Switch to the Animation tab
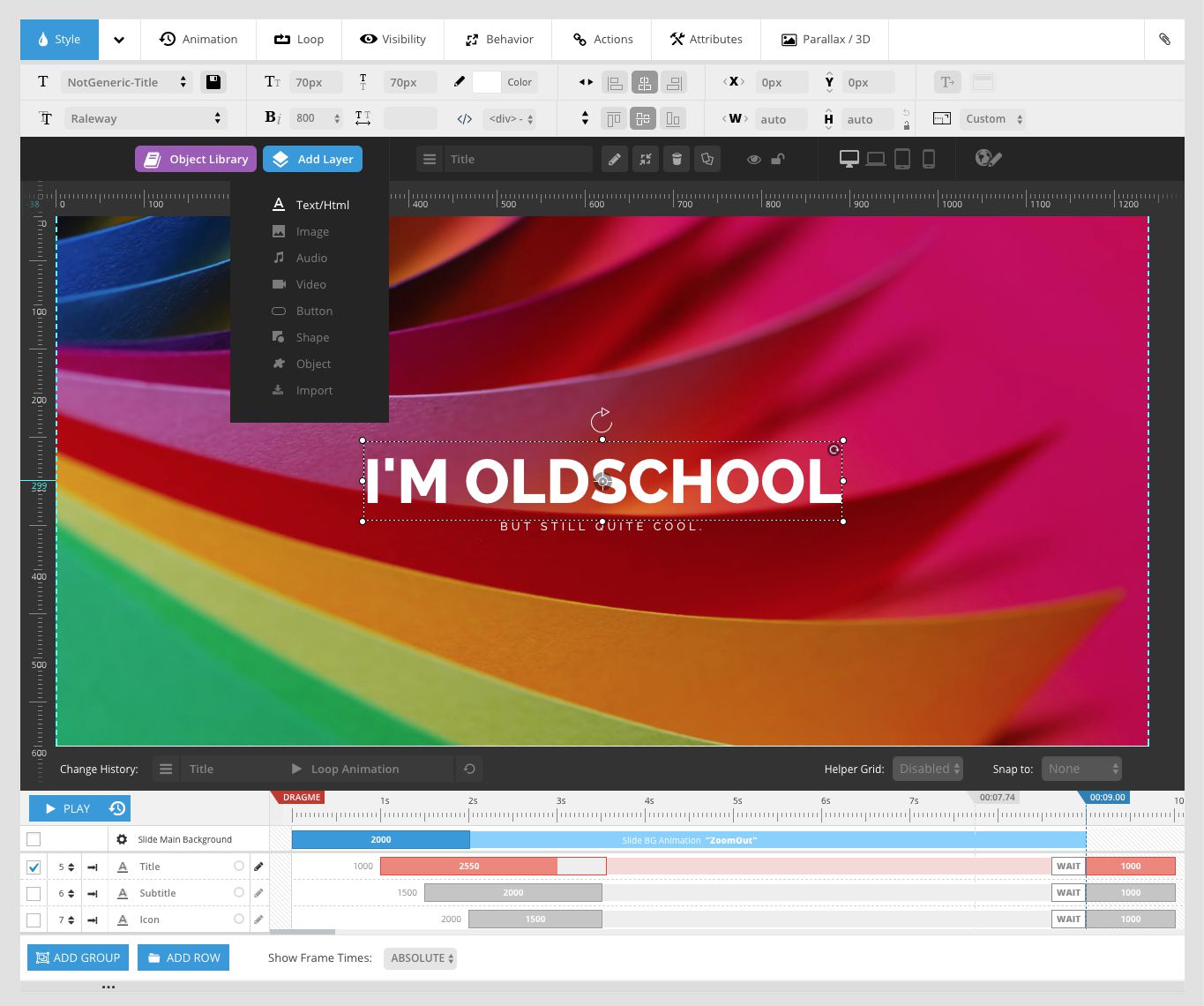The image size is (1204, 1006). pos(198,40)
